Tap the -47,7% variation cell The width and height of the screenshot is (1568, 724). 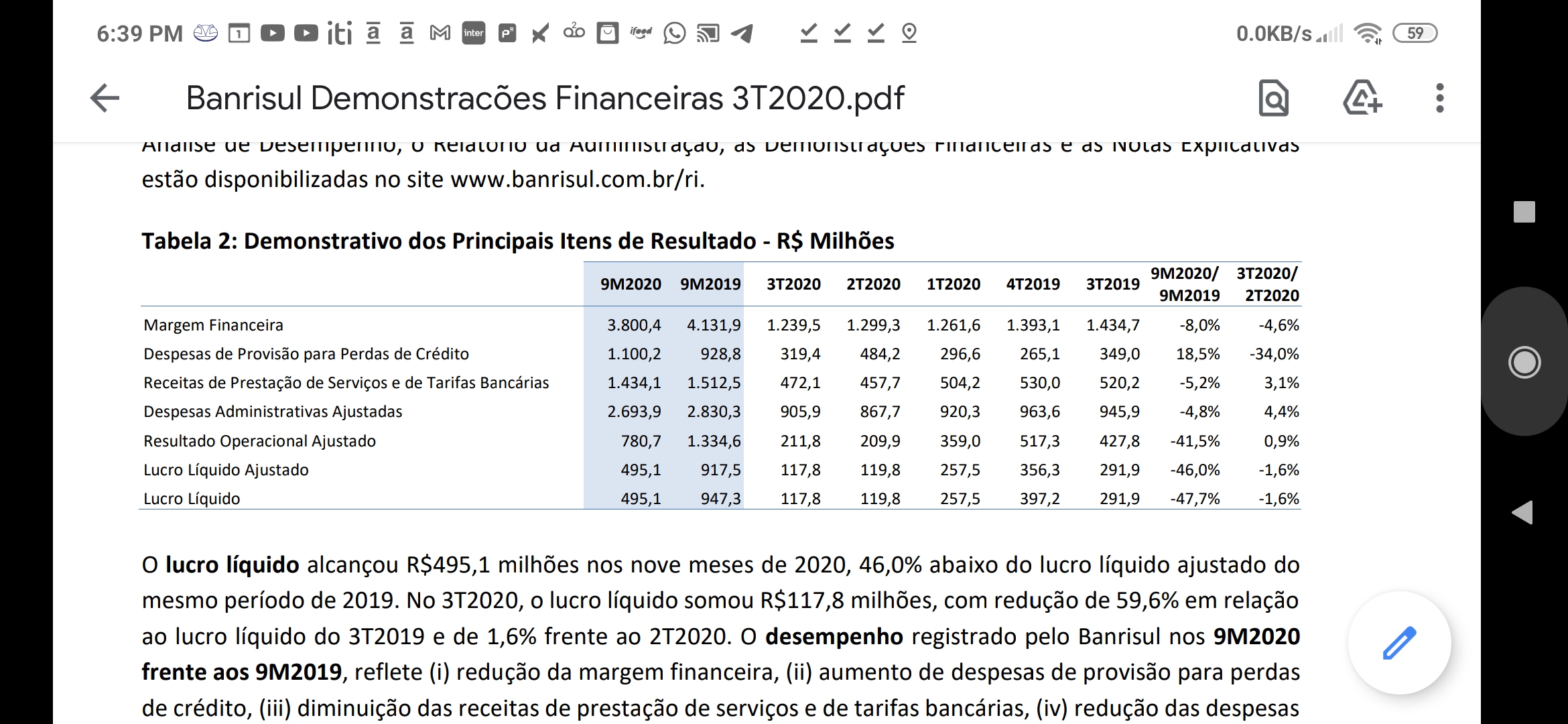coord(1195,499)
